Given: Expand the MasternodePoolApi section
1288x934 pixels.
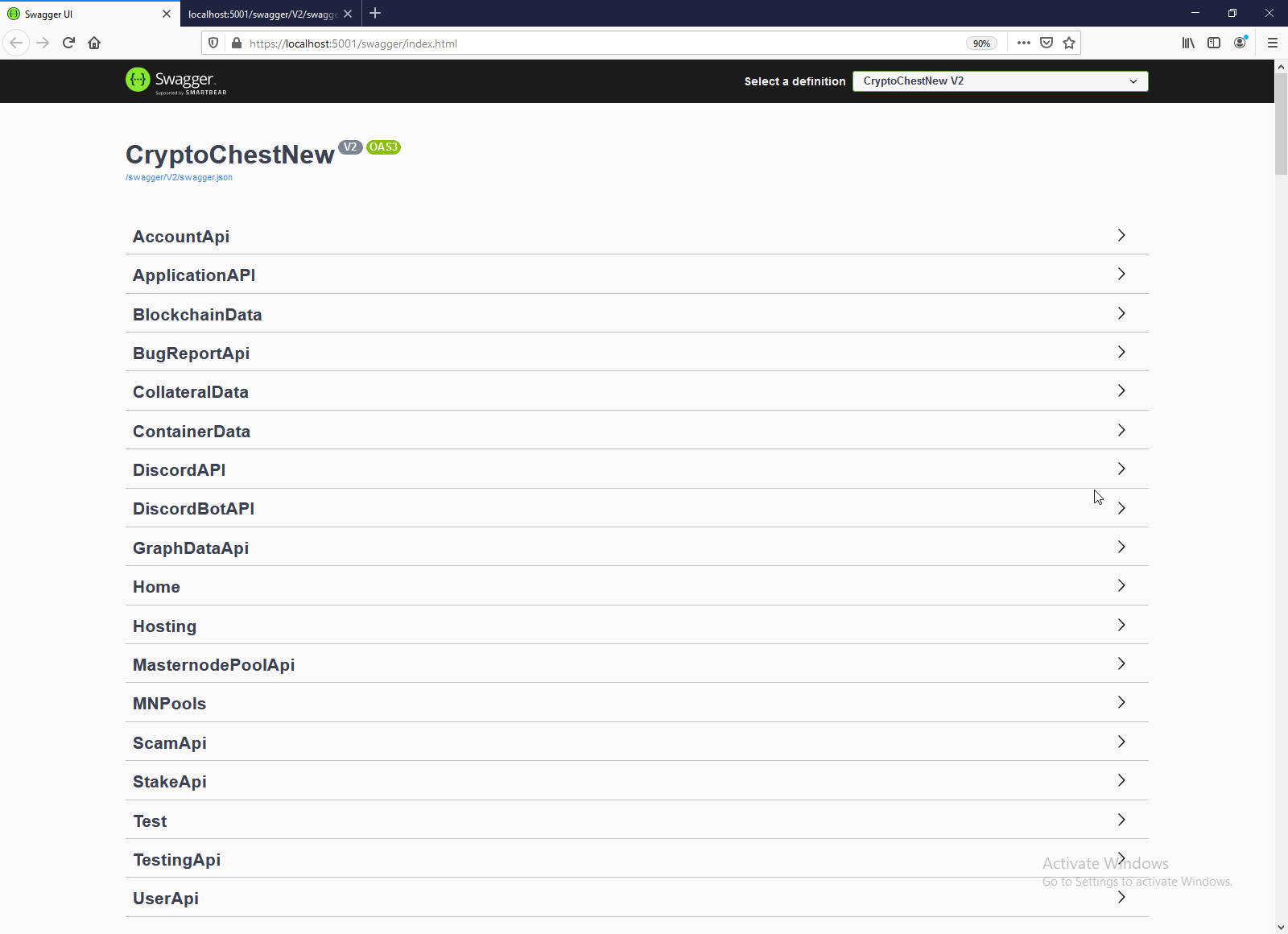Looking at the screenshot, I should 637,664.
